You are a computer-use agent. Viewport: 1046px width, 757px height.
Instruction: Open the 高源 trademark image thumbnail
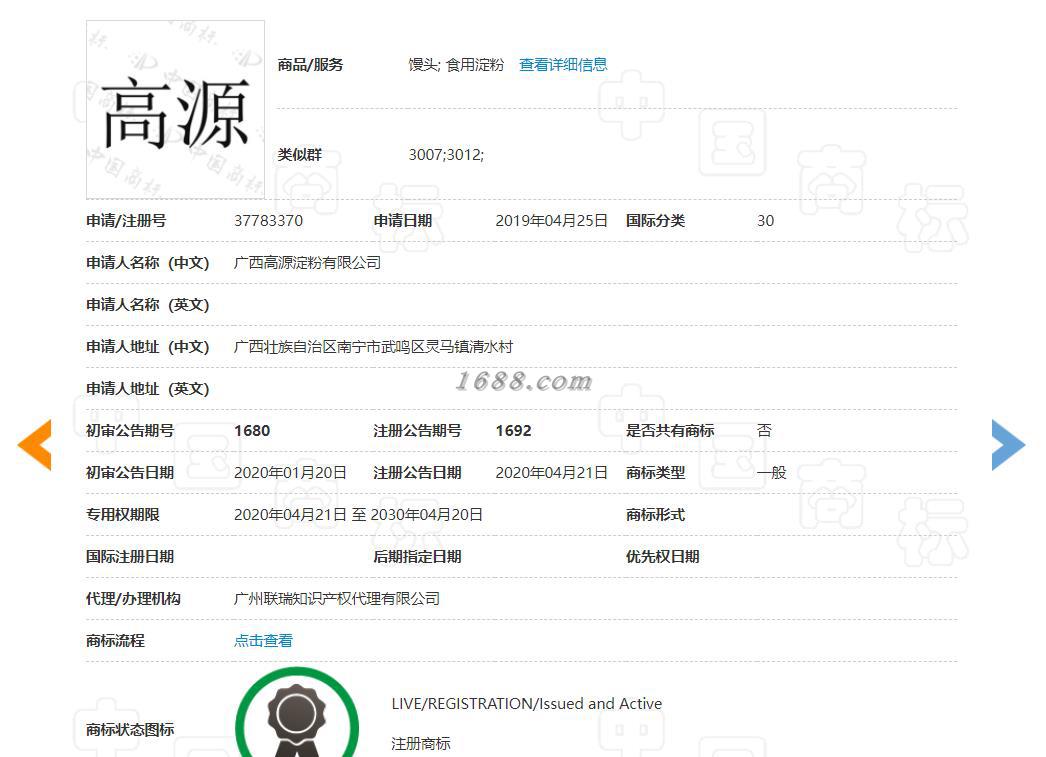[x=175, y=109]
